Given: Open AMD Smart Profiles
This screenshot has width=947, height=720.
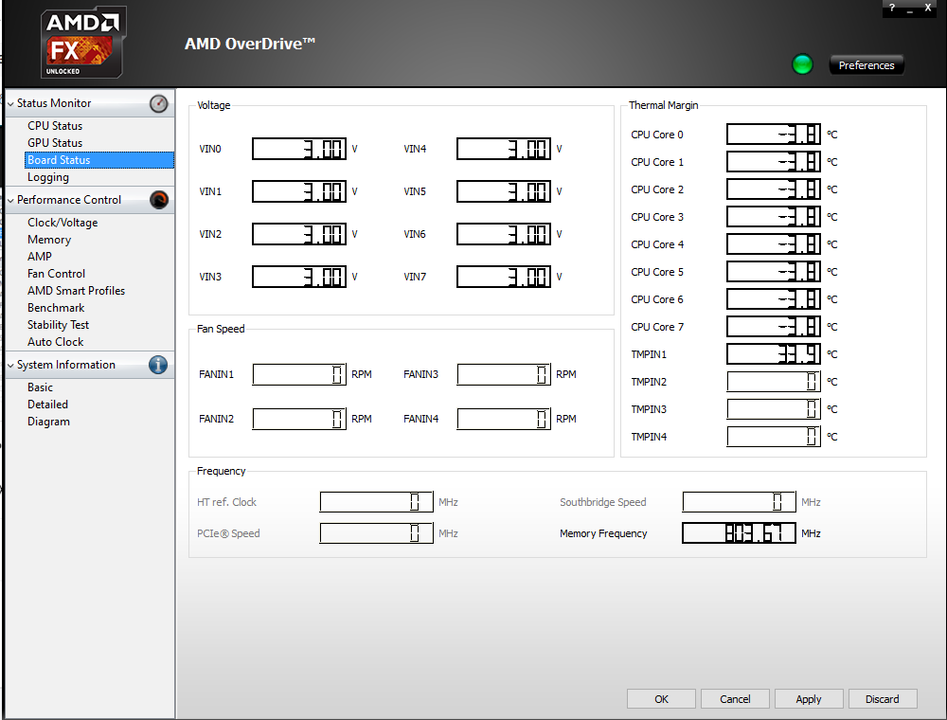Looking at the screenshot, I should click(76, 291).
